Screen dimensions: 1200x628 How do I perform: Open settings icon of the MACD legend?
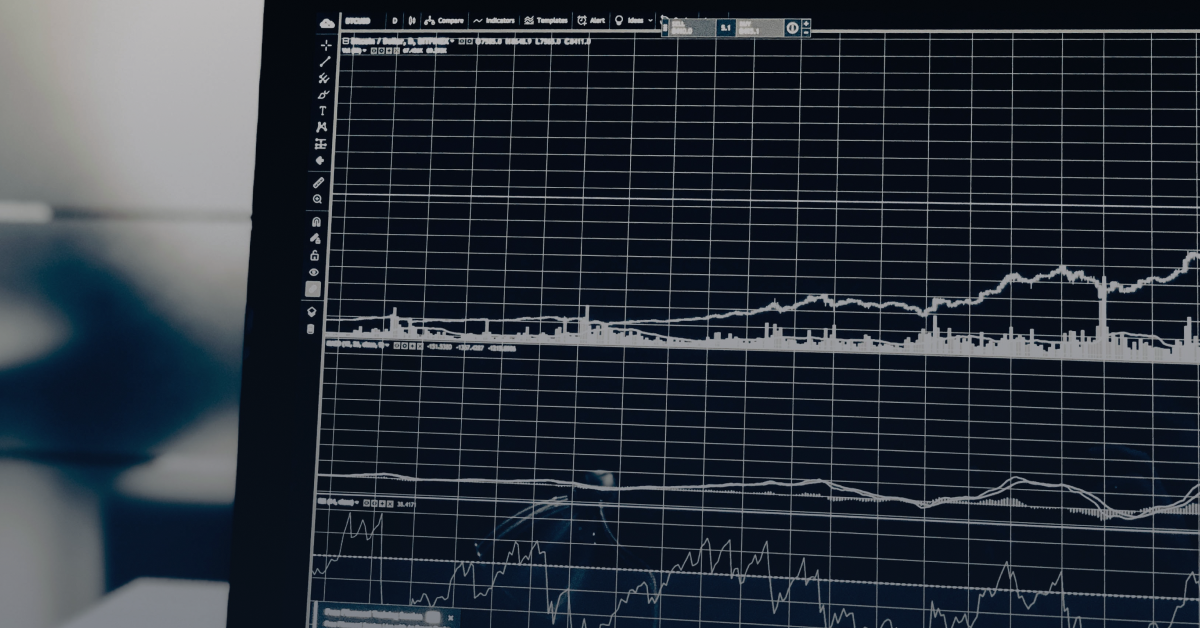pos(405,346)
